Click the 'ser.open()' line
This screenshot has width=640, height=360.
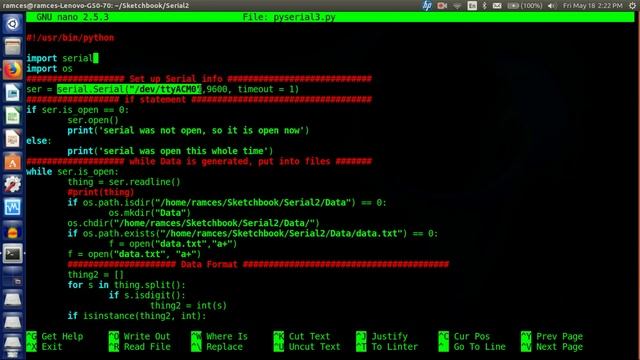click(x=93, y=120)
